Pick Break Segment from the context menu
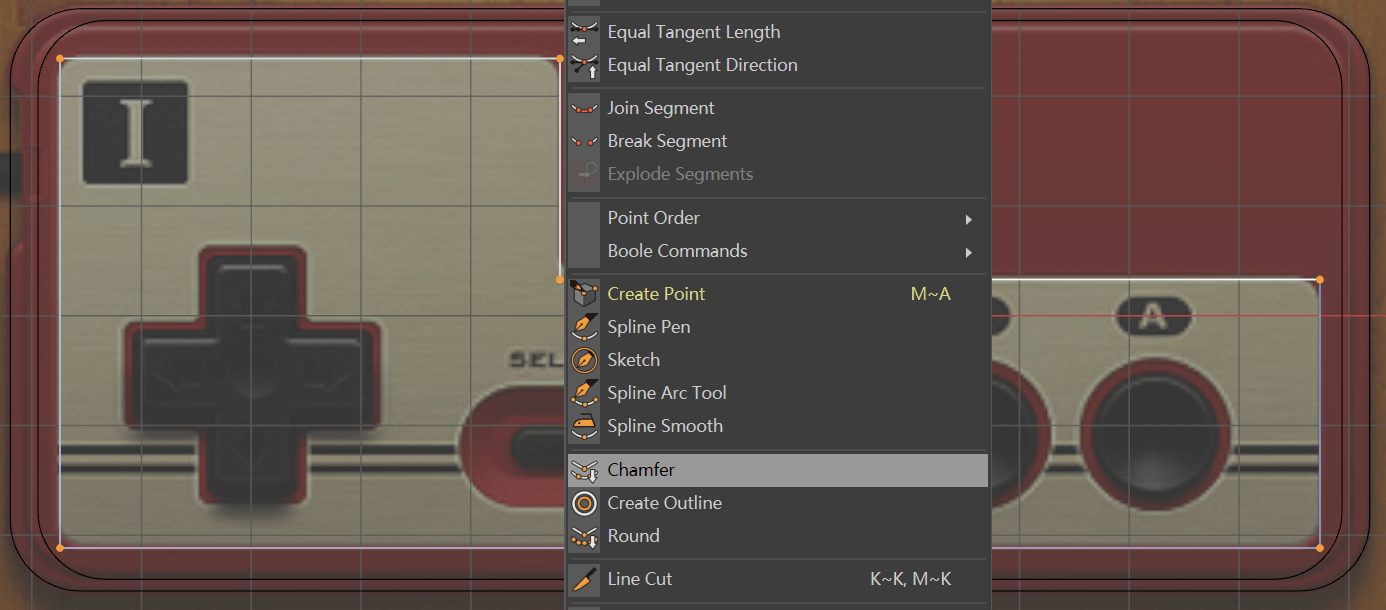The image size is (1386, 610). pos(778,141)
